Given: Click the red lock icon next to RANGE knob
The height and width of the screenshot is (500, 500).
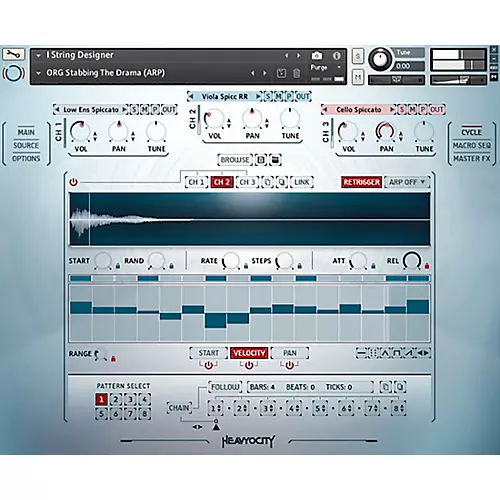Looking at the screenshot, I should click(x=113, y=359).
